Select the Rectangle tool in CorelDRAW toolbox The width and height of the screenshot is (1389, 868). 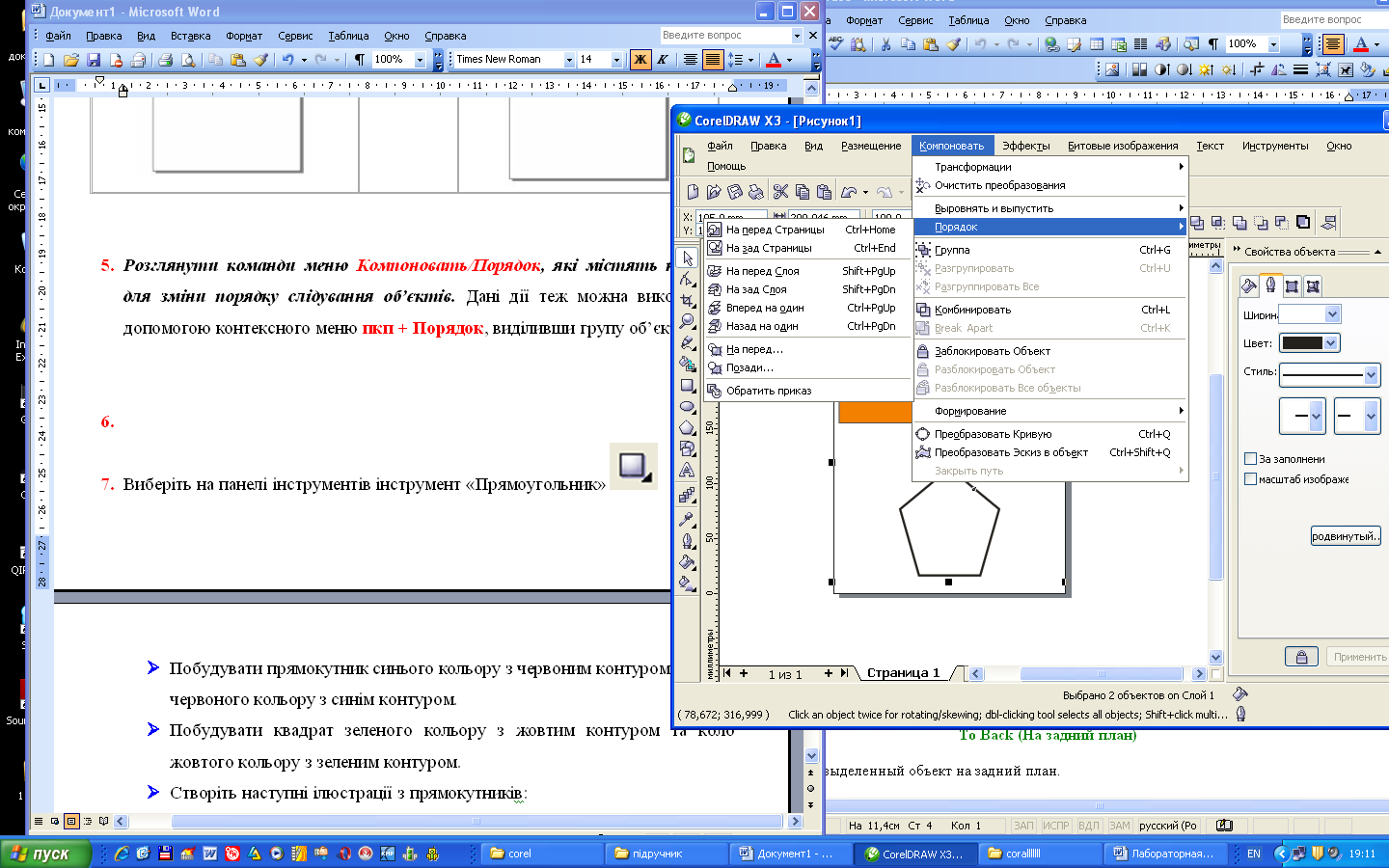[687, 386]
